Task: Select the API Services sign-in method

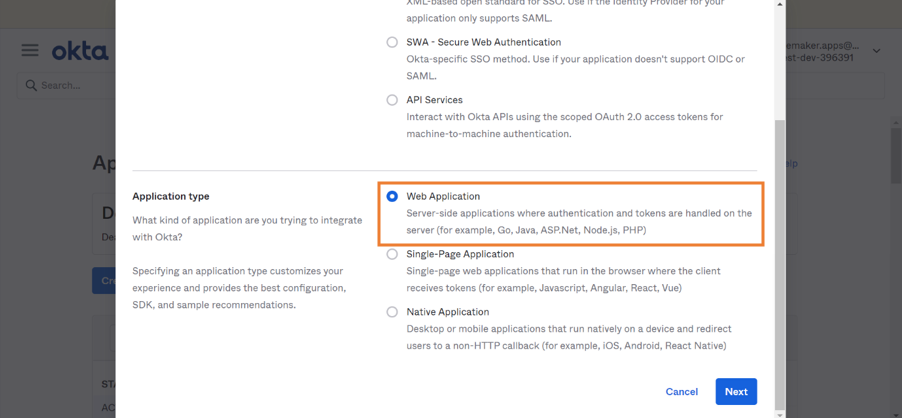Action: [x=392, y=100]
